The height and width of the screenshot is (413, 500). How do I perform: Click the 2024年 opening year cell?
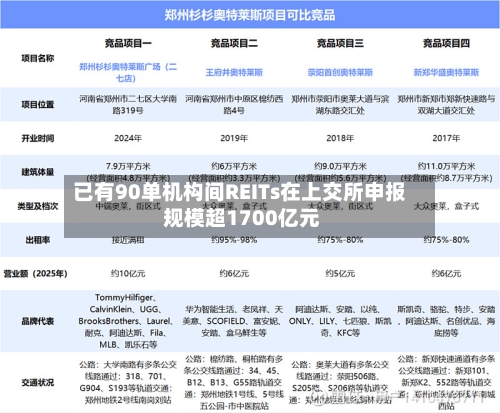tap(128, 138)
